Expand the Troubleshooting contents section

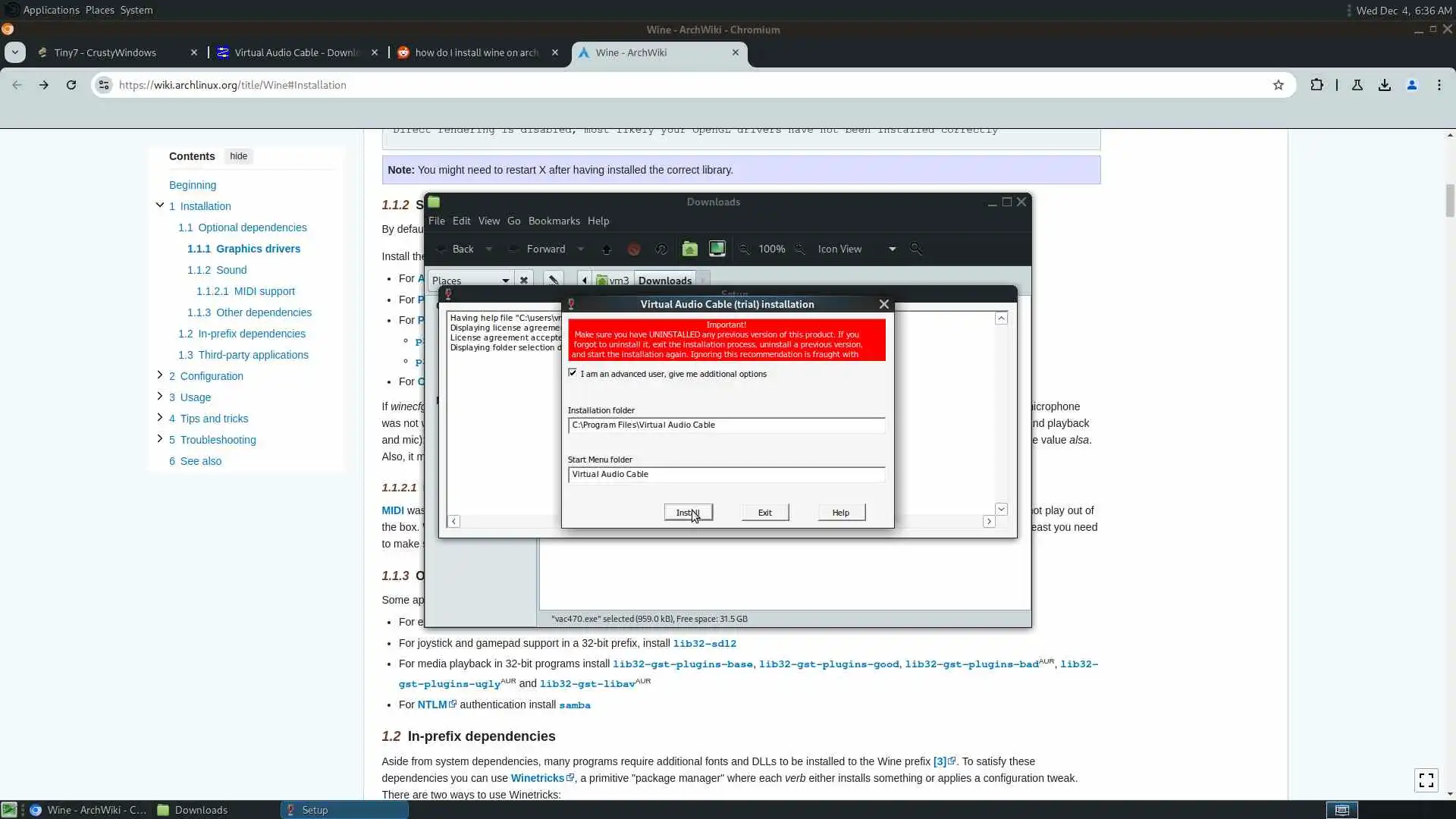click(x=159, y=439)
